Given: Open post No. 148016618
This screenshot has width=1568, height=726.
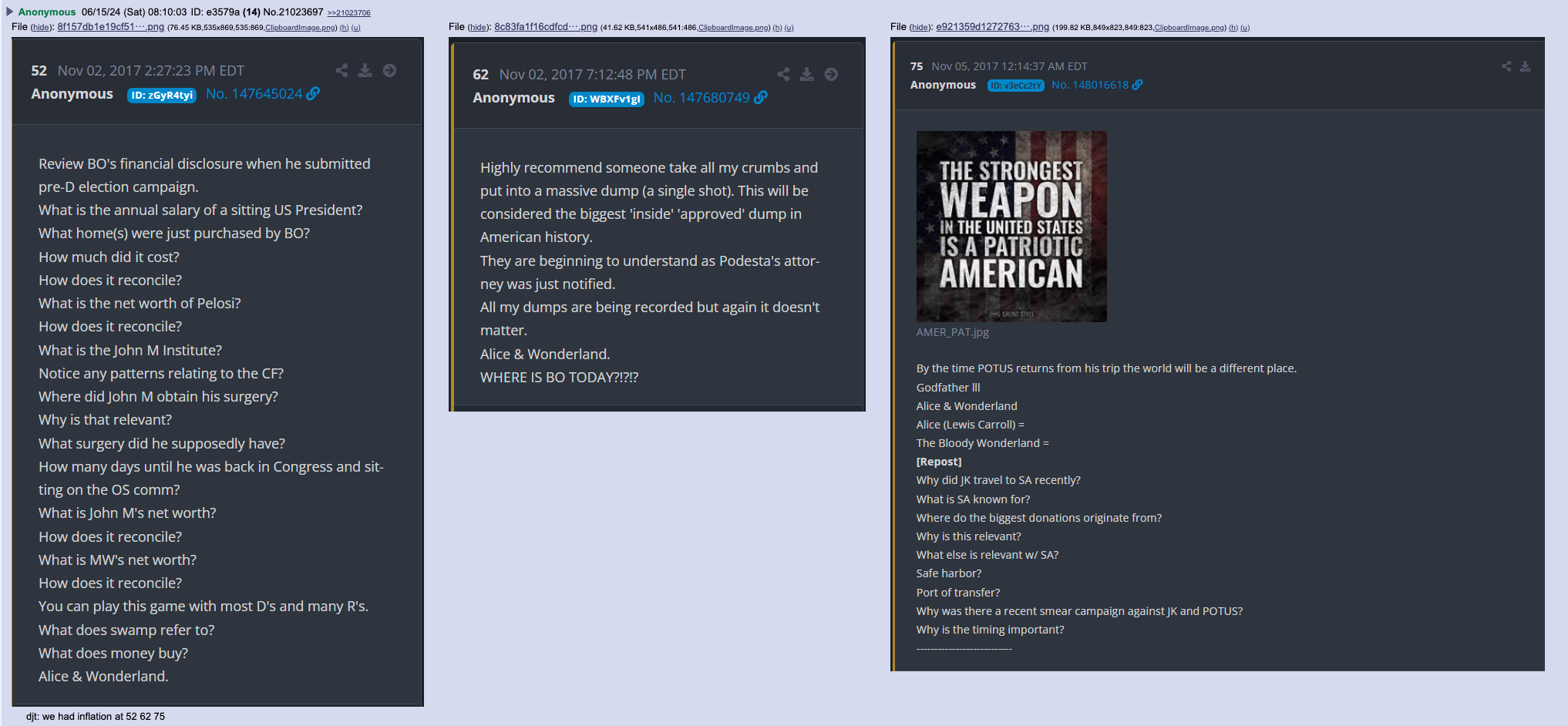Looking at the screenshot, I should (1090, 85).
